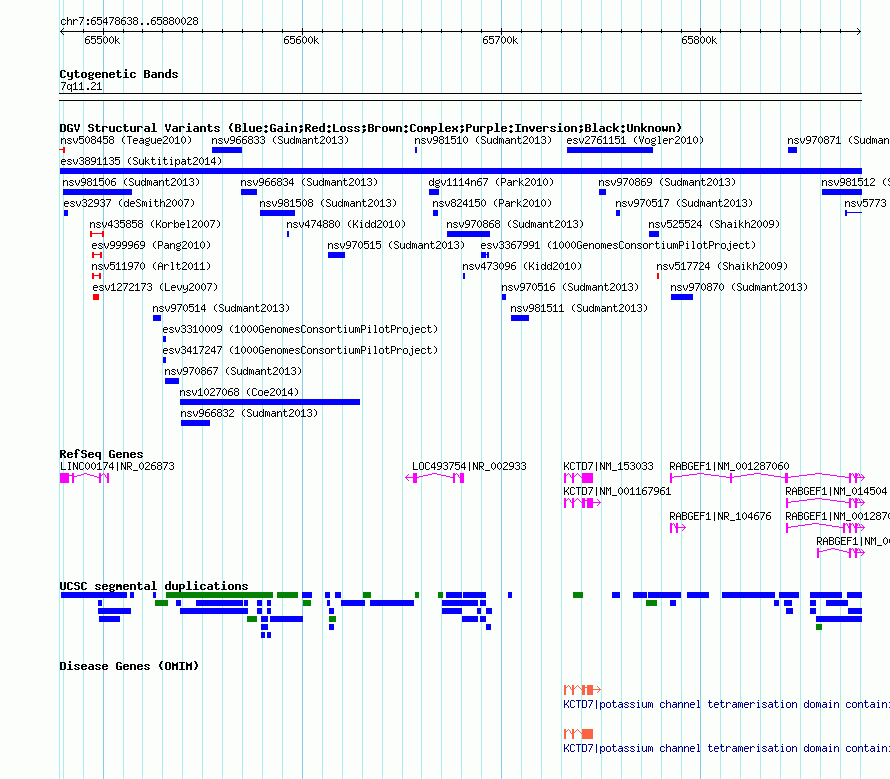
Task: Click dgv1114n67 (Park2010) label
Action: coord(491,182)
